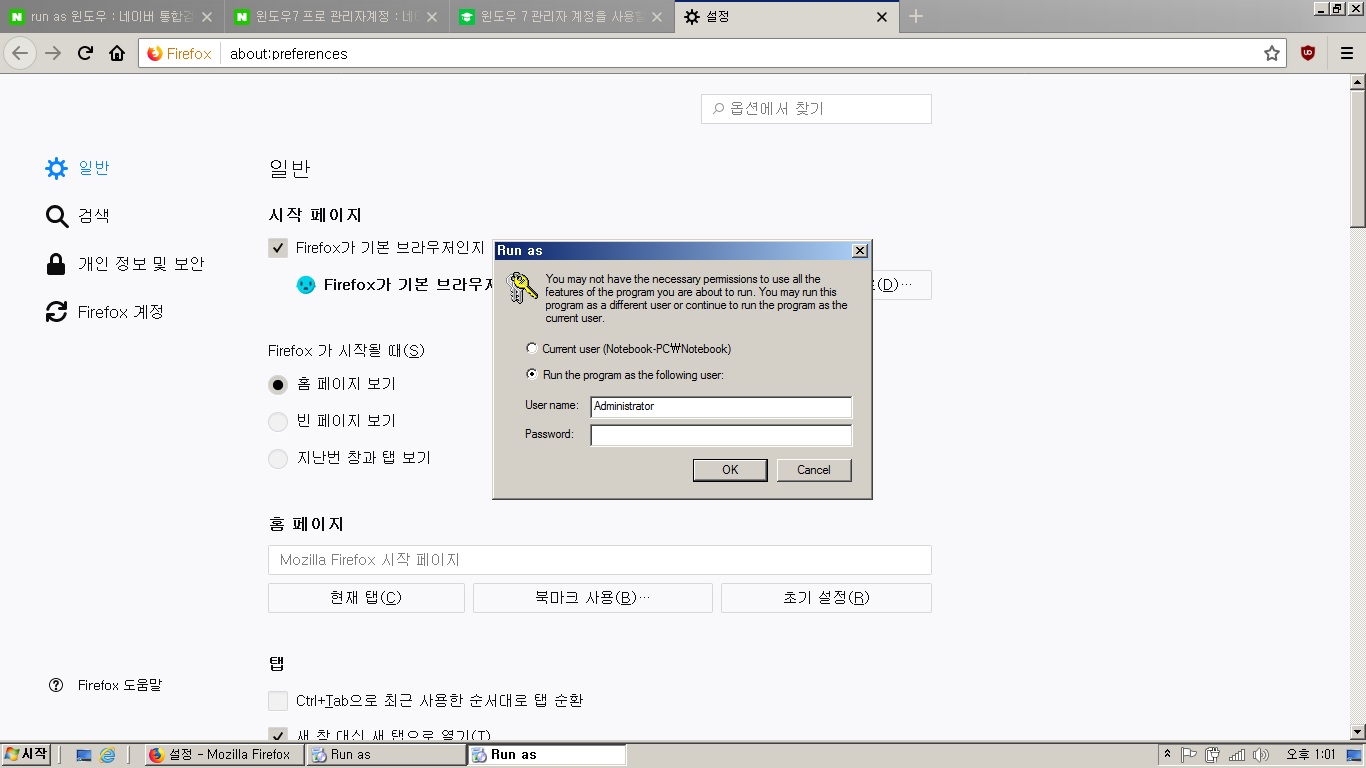
Task: Click the Password input field
Action: click(721, 435)
